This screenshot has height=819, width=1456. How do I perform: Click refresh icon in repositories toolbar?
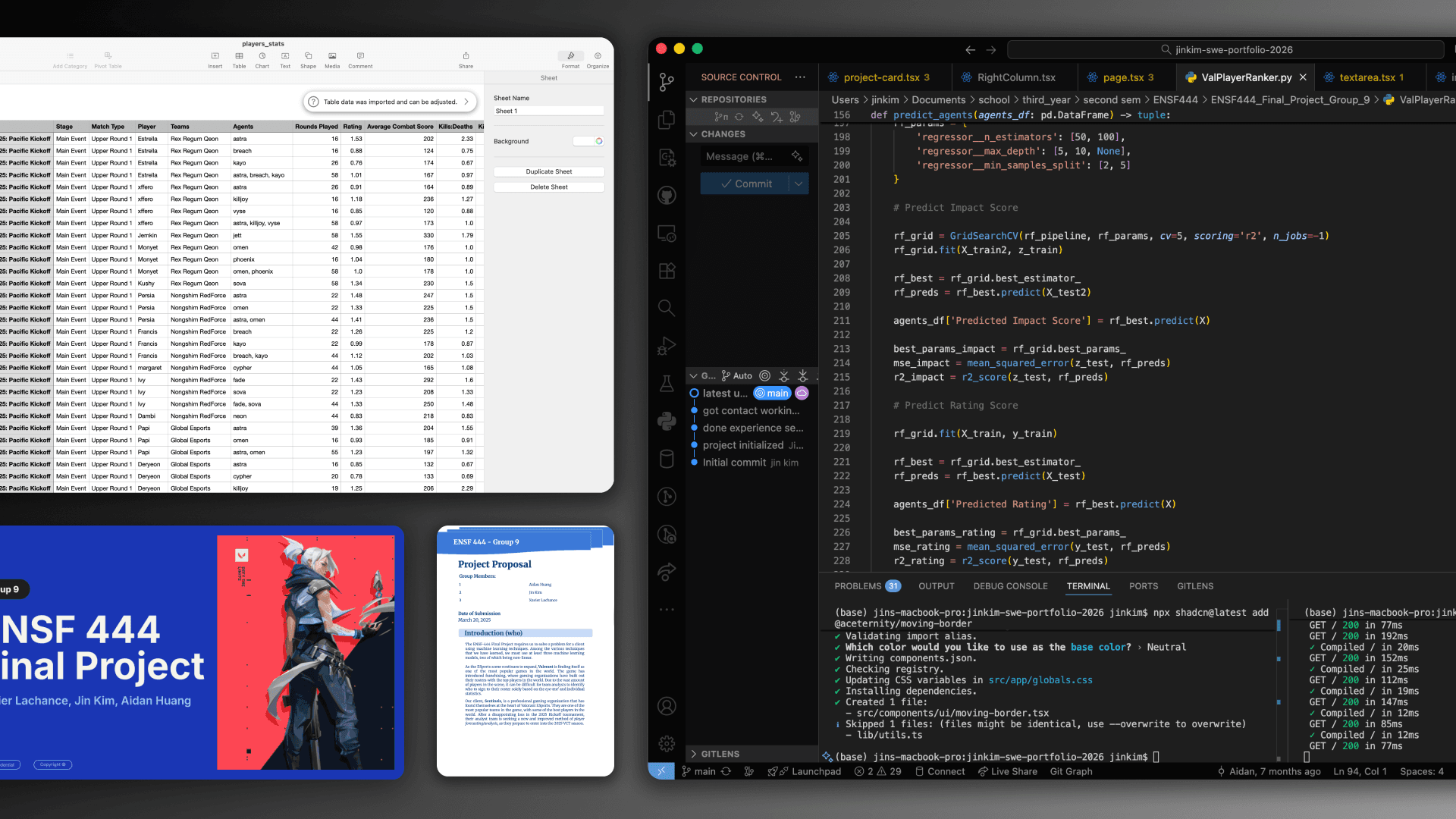tap(739, 117)
